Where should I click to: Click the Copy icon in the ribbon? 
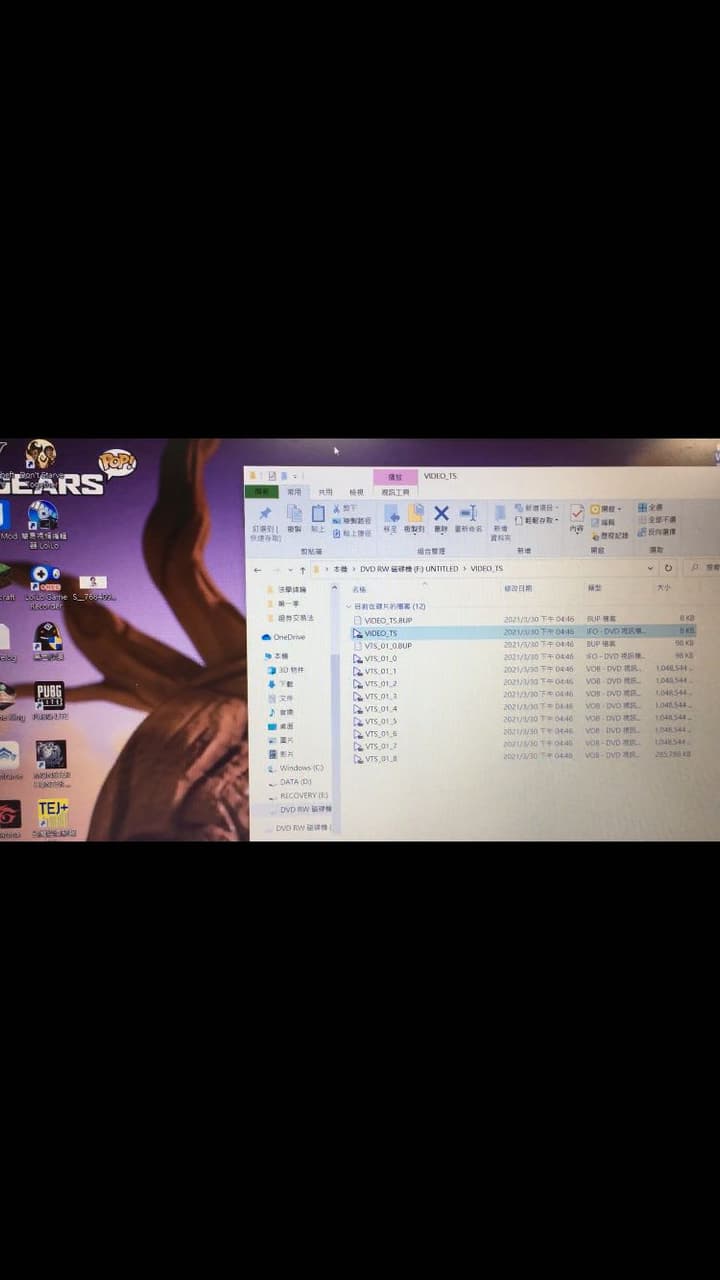294,514
